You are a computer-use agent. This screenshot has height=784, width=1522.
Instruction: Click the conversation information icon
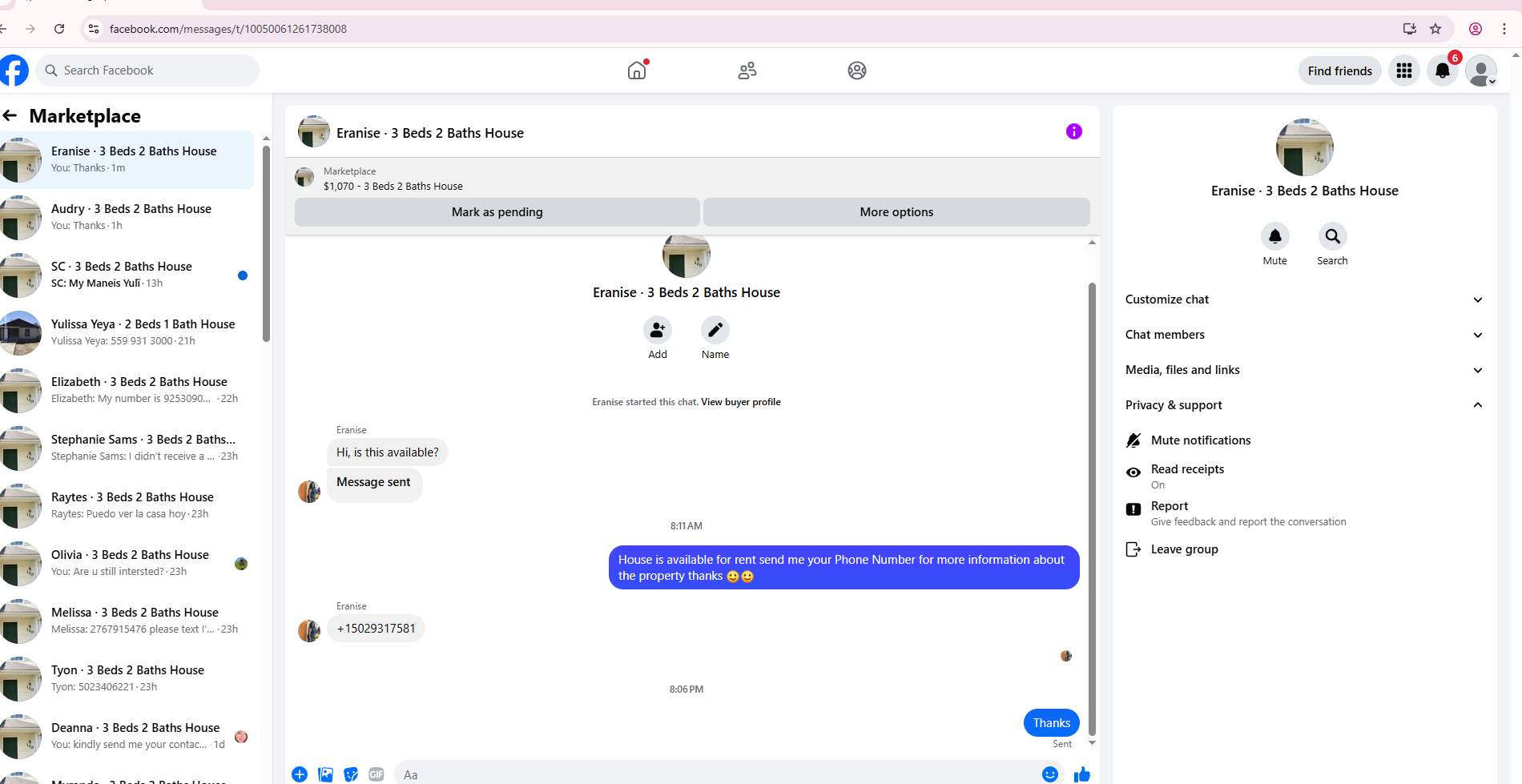pos(1074,131)
